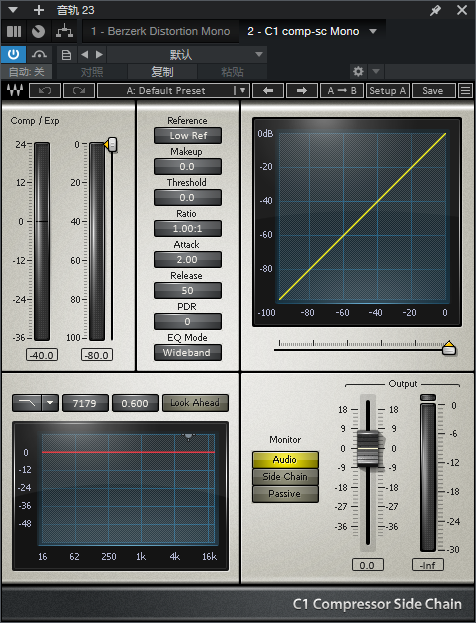Toggle Setup A/B button
Viewport: 476px width, 623px height.
pyautogui.click(x=387, y=91)
